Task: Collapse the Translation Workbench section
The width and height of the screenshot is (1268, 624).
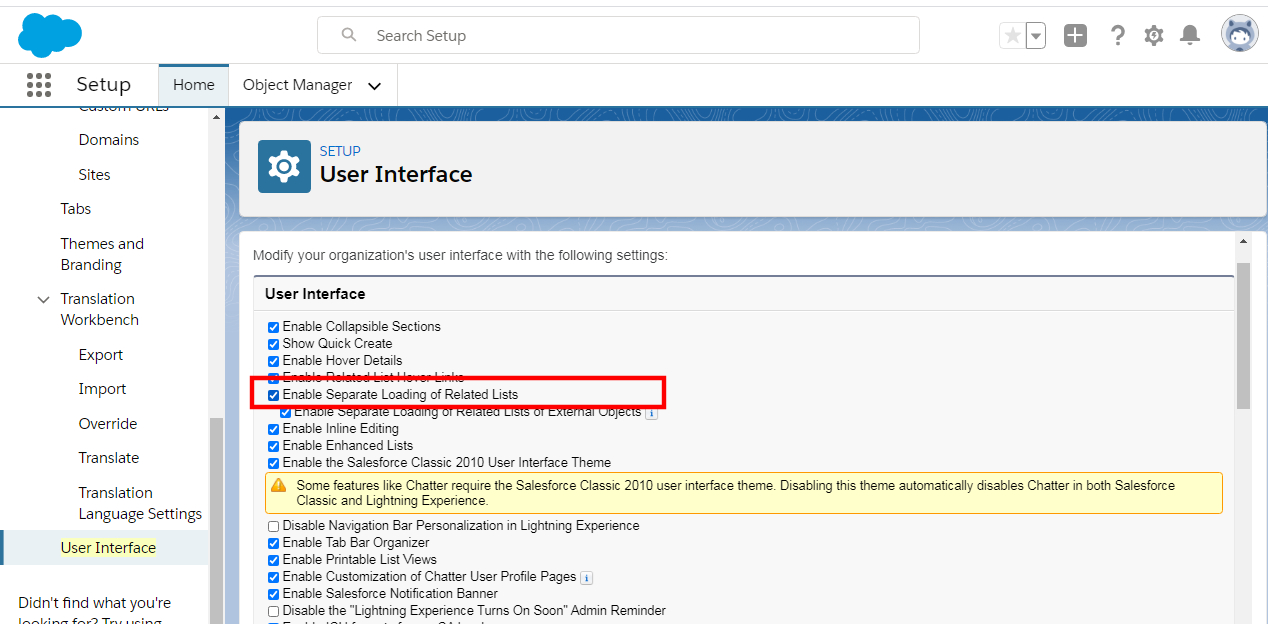Action: point(42,299)
